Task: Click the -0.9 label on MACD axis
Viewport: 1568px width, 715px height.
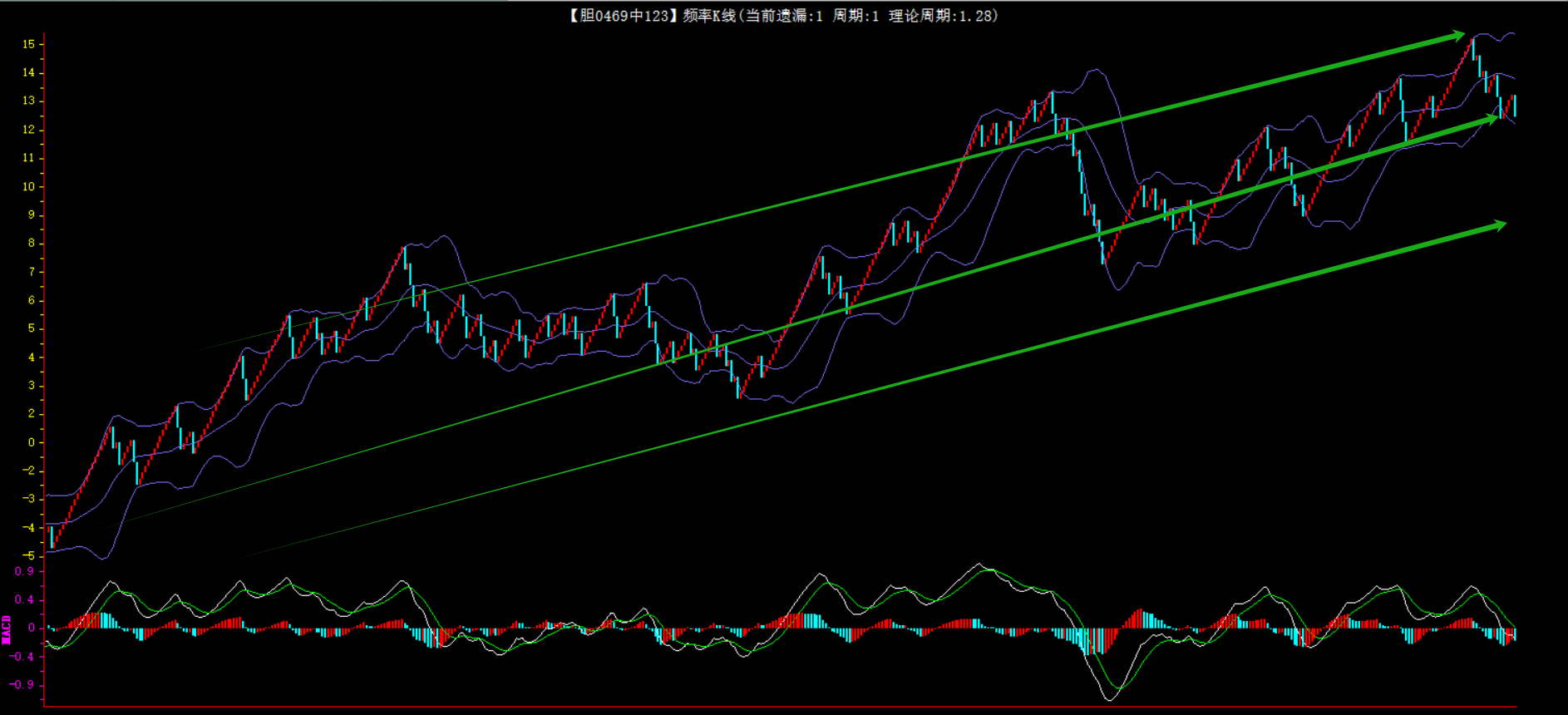Action: (22, 685)
